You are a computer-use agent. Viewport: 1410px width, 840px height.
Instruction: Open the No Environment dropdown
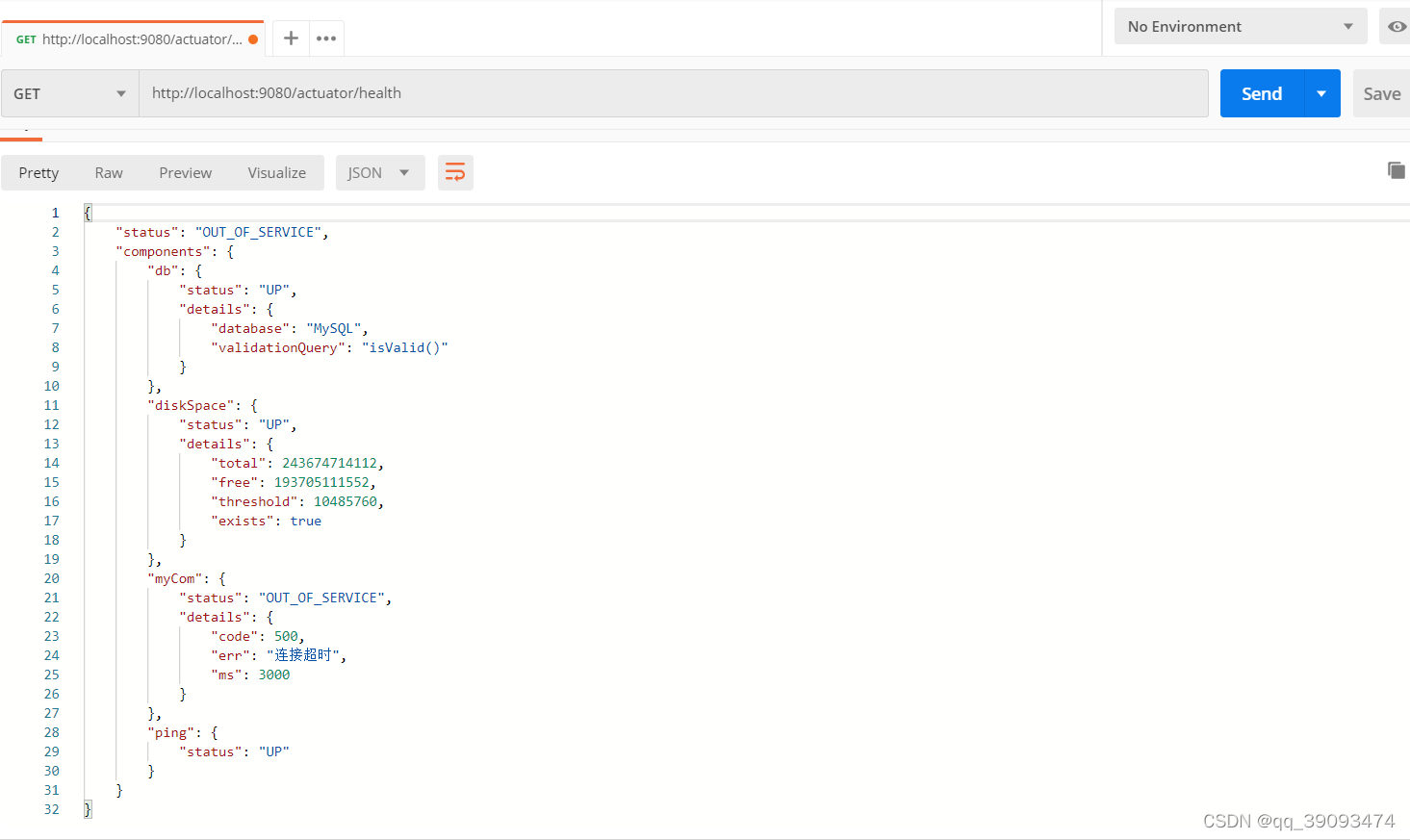click(1241, 26)
